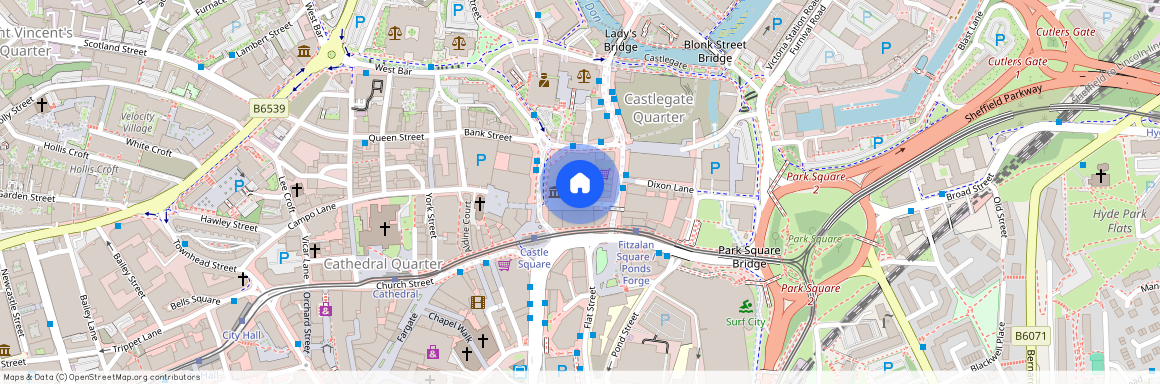Image resolution: width=1160 pixels, height=384 pixels.
Task: Click the Cathedral Quarter label
Action: [382, 264]
